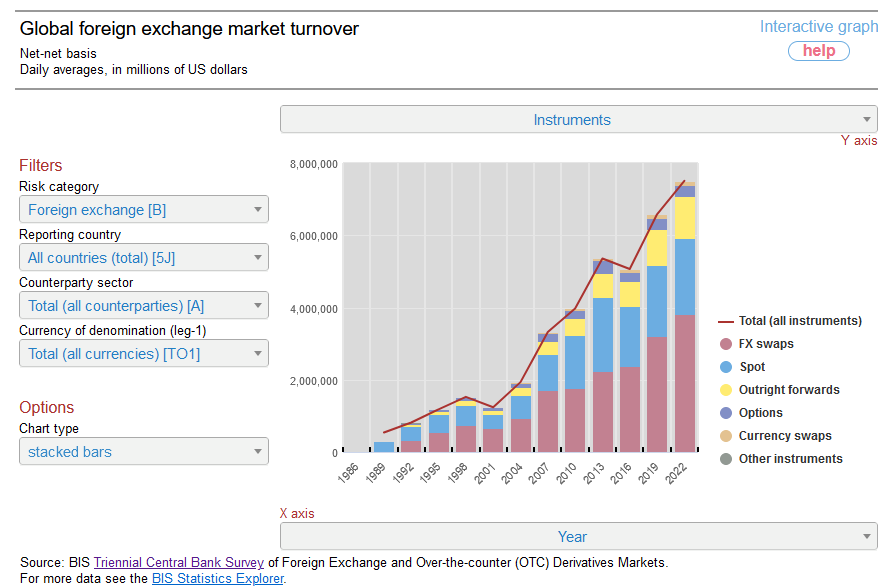Click the Options legend purple dot
Viewport: 878px width, 588px height.
click(726, 413)
